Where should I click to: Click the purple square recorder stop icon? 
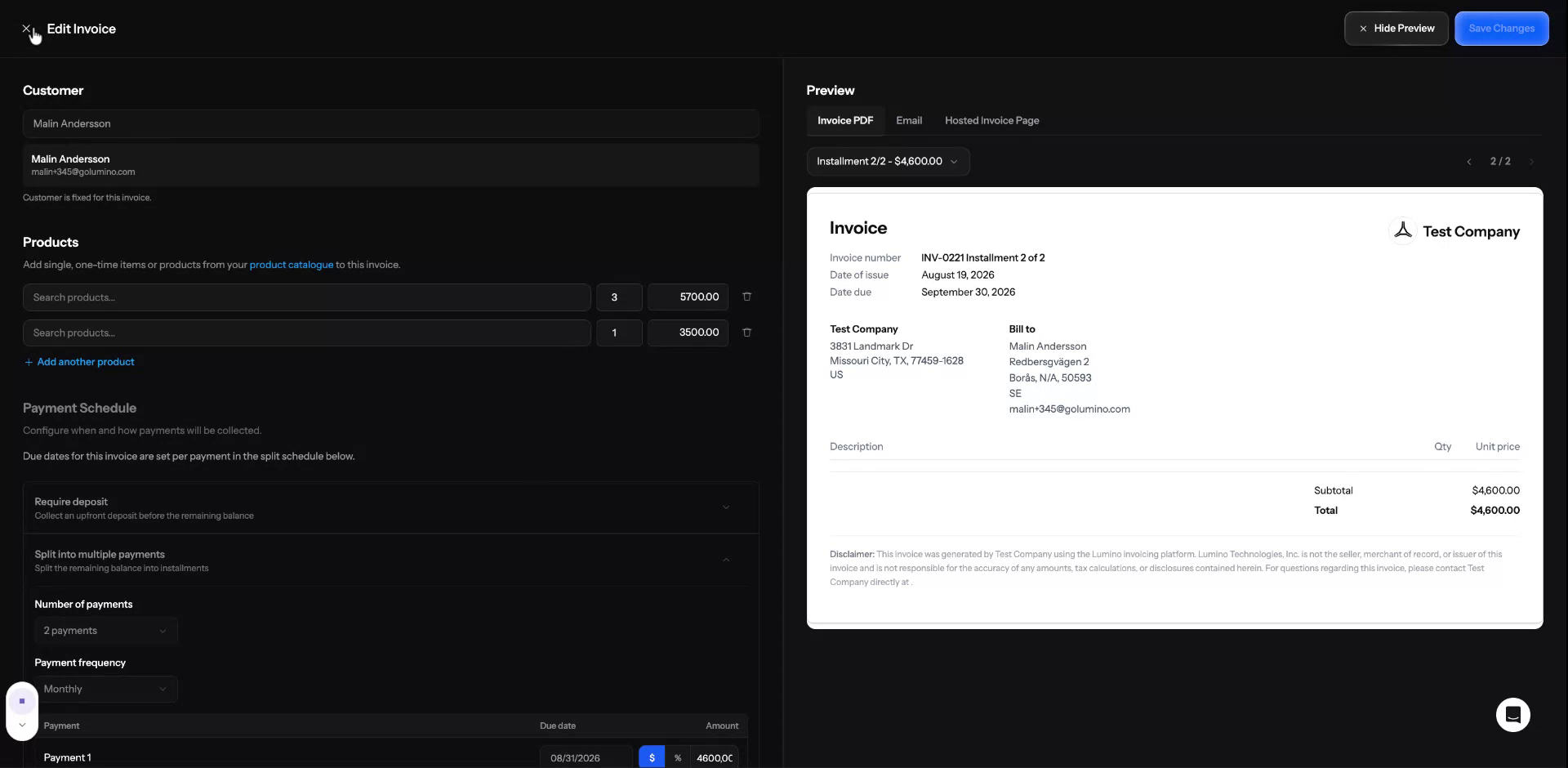[x=22, y=701]
